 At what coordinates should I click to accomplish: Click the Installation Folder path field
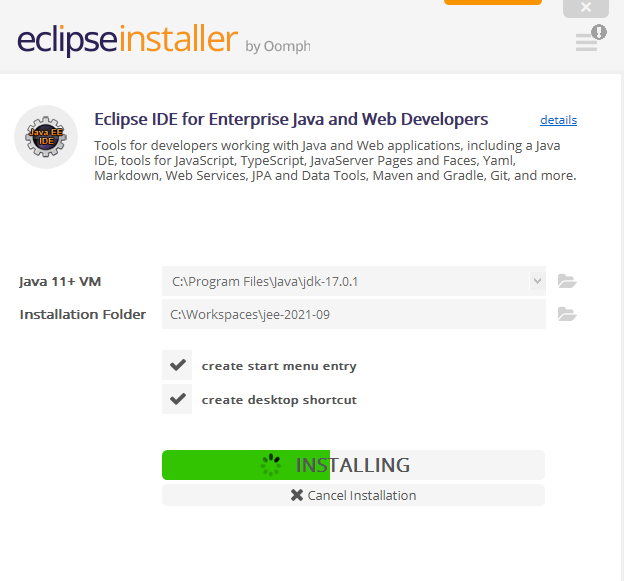354,314
